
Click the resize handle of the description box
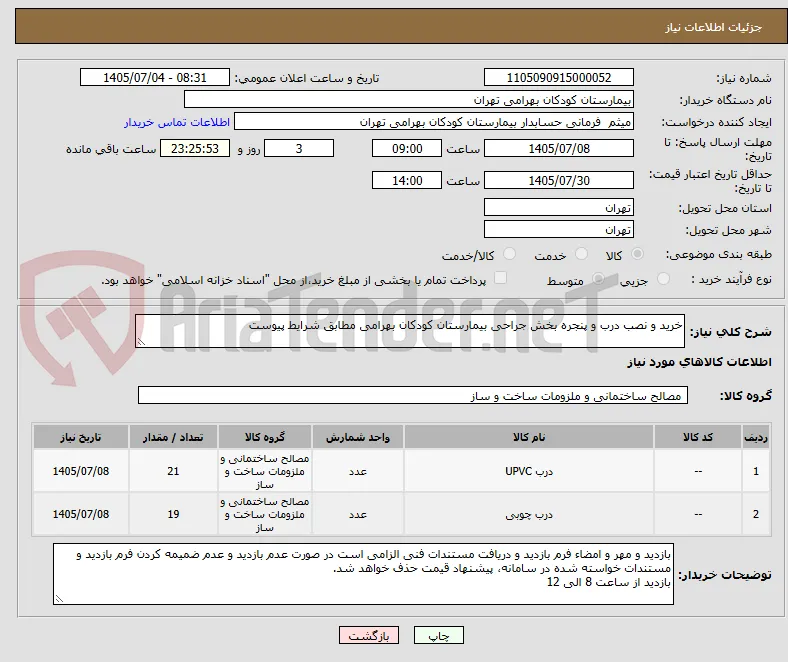141,342
